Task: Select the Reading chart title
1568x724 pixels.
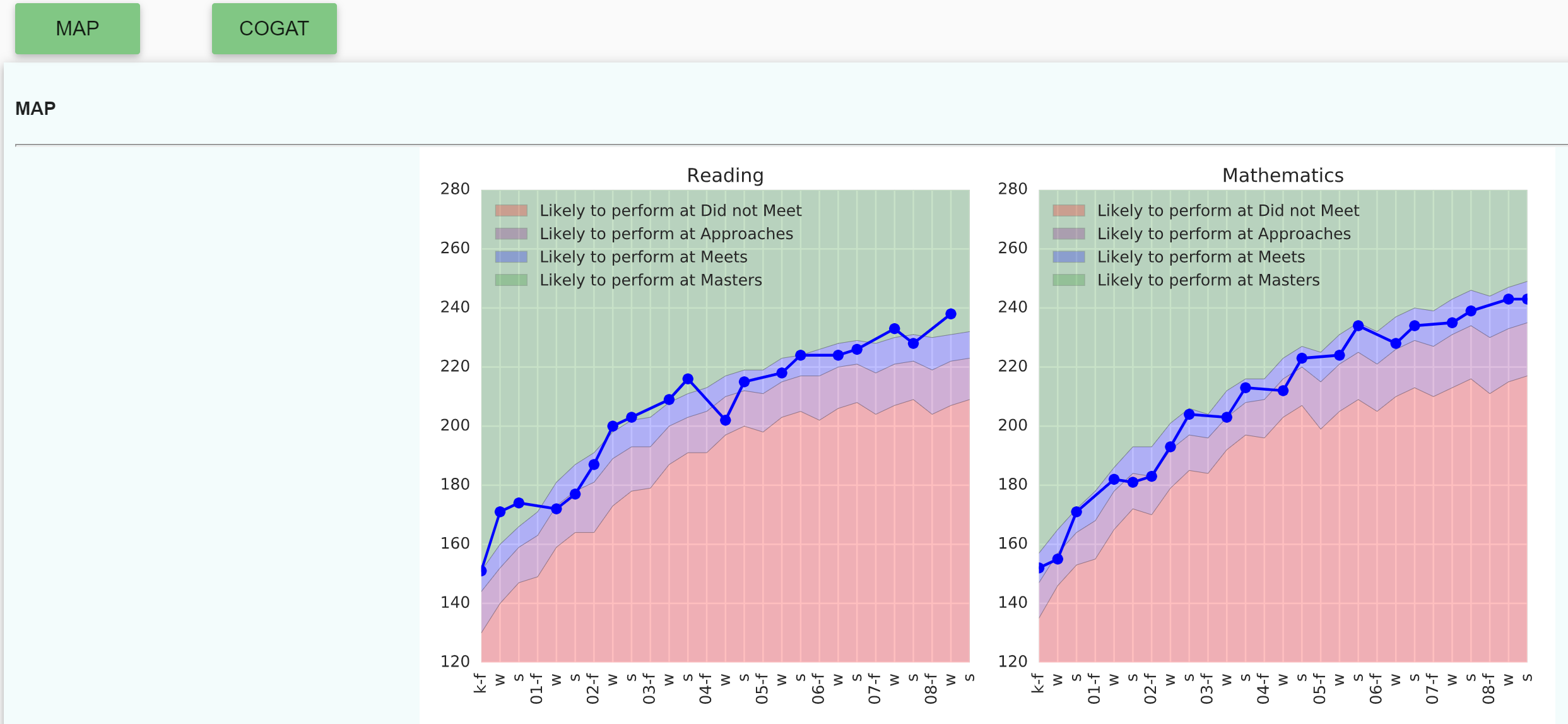Action: coord(725,175)
